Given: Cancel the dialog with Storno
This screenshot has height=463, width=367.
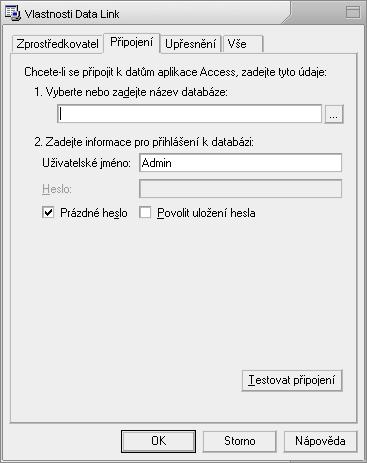Looking at the screenshot, I should 240,441.
